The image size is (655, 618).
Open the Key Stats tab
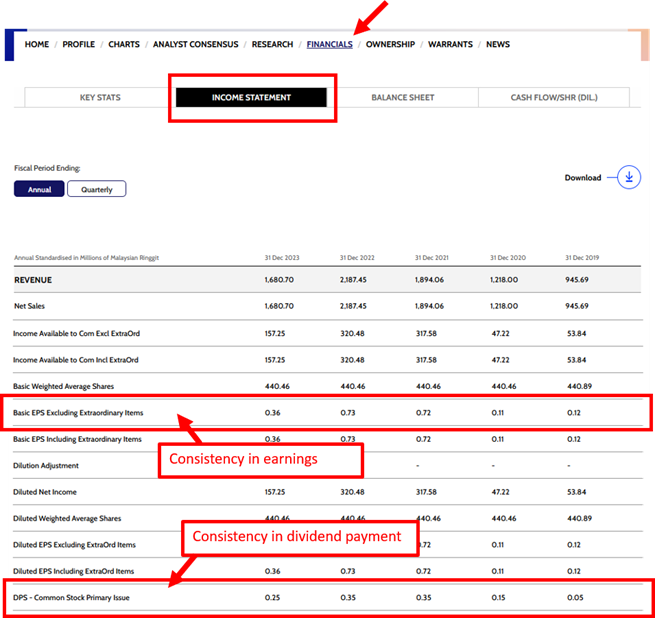point(100,98)
